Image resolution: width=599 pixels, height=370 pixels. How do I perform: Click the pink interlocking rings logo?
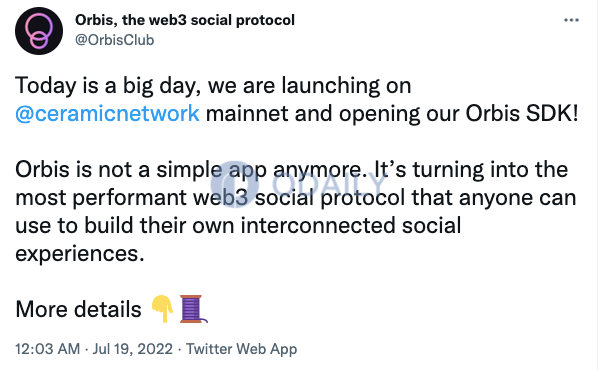(38, 31)
